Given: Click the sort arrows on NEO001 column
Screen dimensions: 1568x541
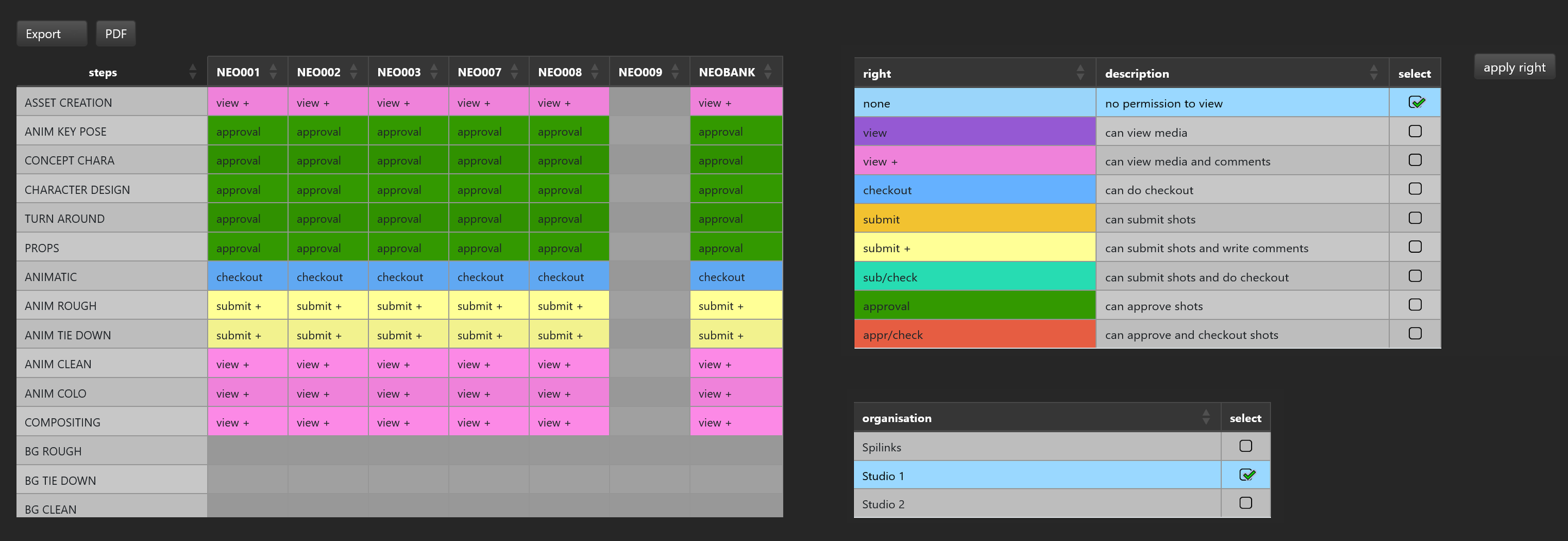Looking at the screenshot, I should (x=273, y=72).
